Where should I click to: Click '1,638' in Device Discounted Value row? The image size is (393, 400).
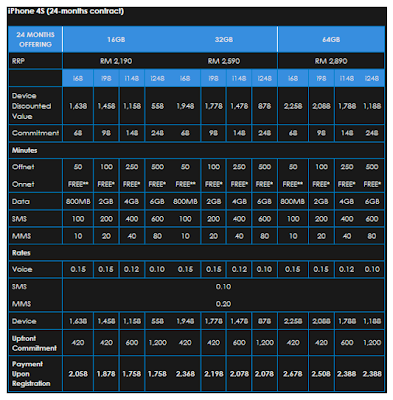[78, 106]
